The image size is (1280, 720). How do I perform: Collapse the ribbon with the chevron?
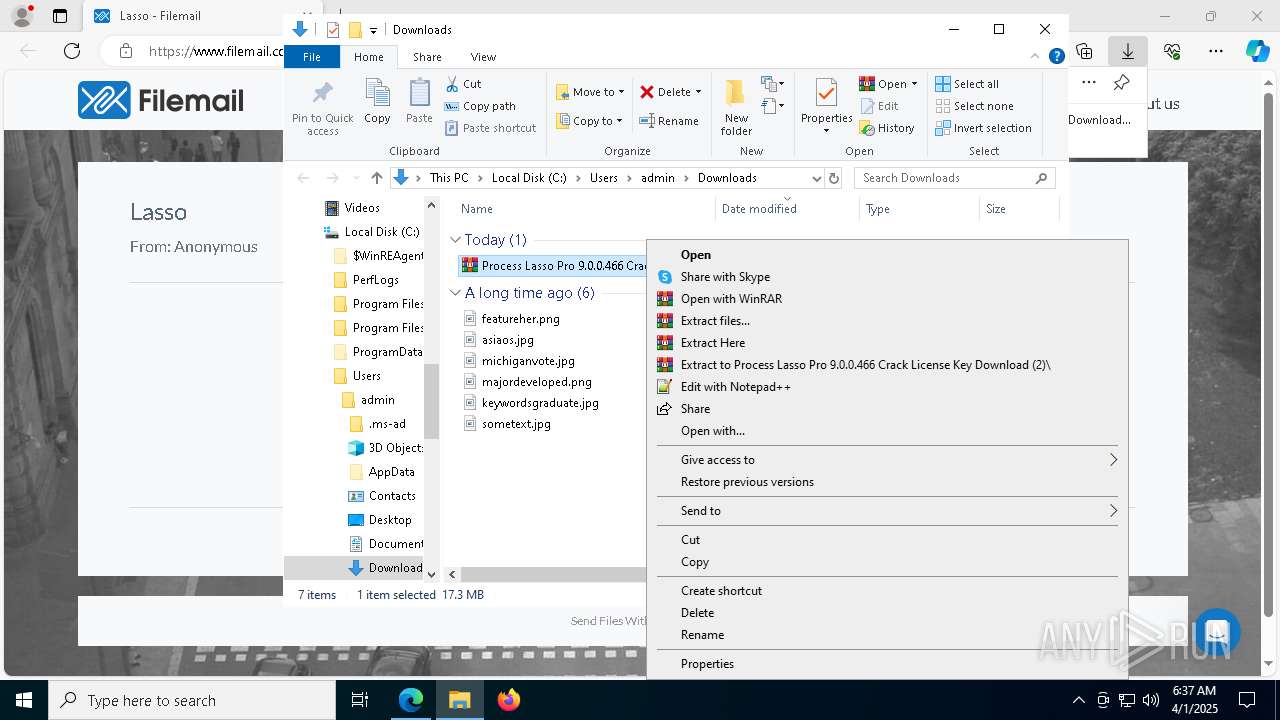1036,57
